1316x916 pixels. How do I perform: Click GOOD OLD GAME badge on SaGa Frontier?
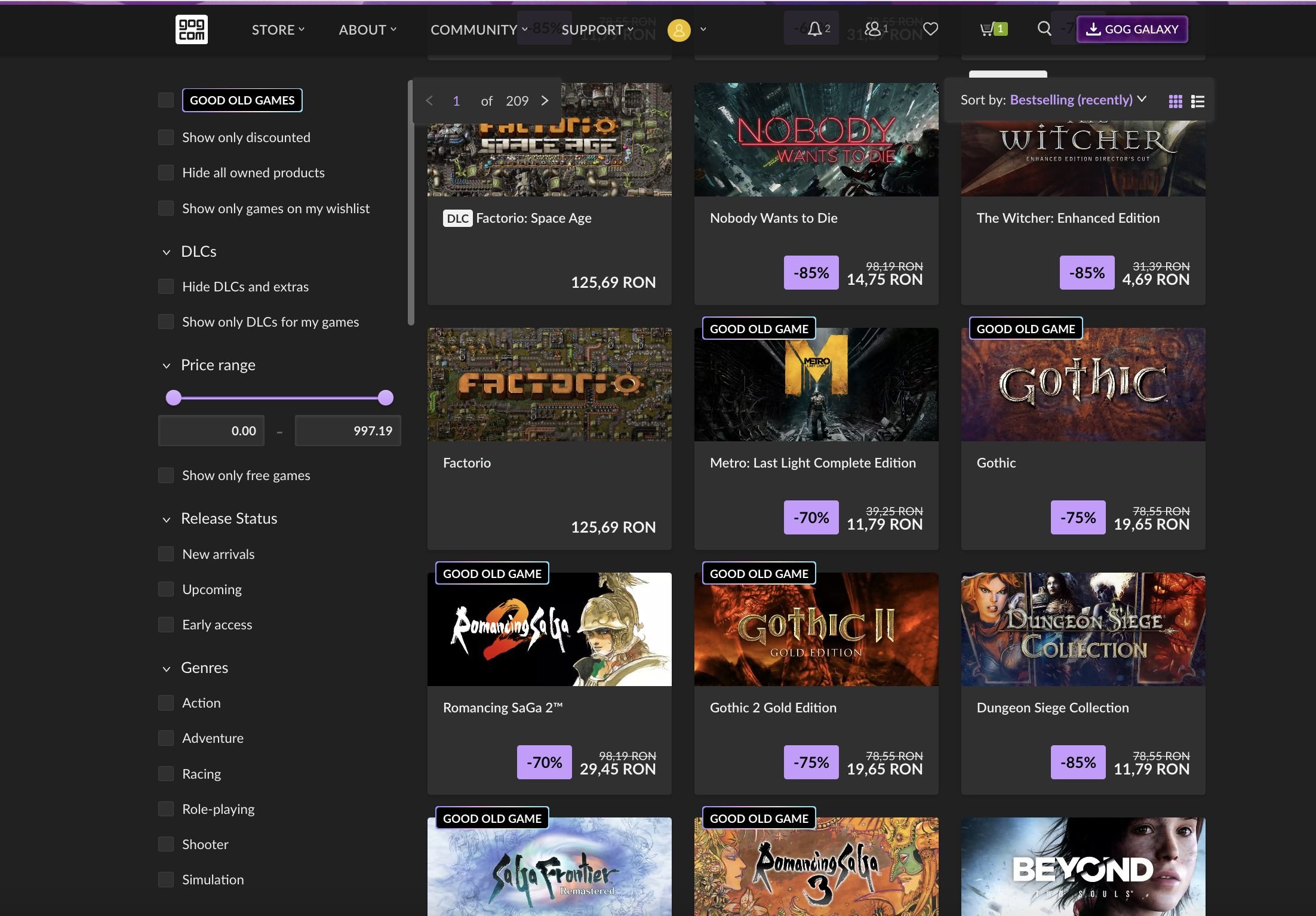coord(492,818)
